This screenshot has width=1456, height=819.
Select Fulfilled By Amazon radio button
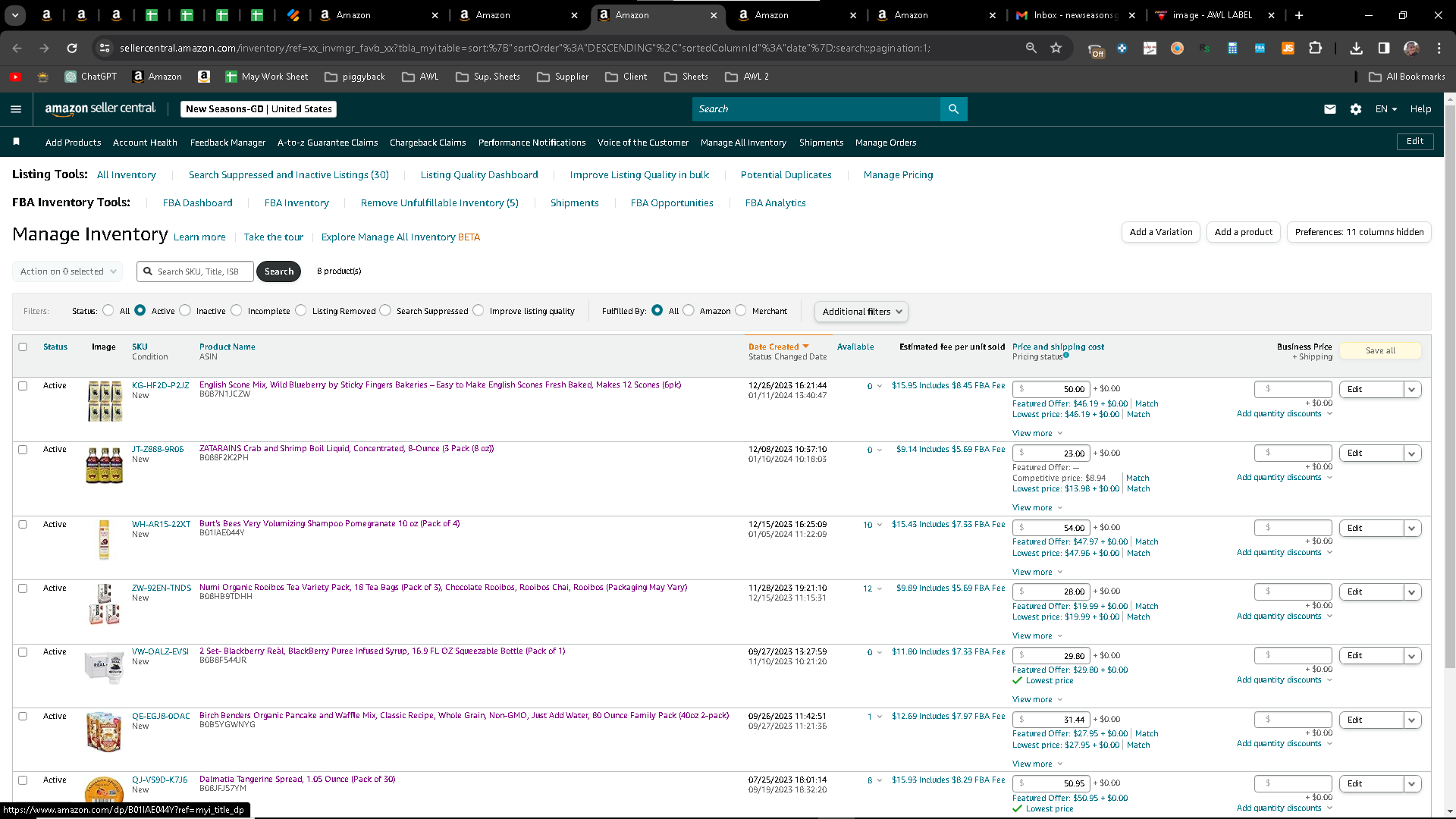[689, 310]
